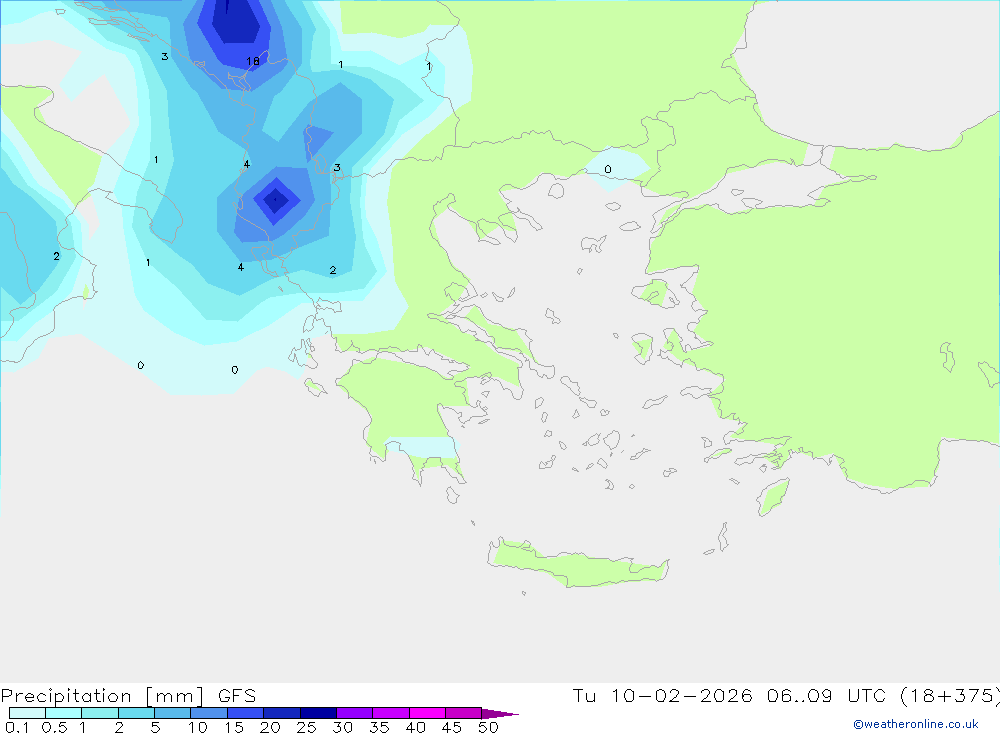Click the 30–35 mm legend color swatch
This screenshot has width=1000, height=733.
click(x=354, y=713)
